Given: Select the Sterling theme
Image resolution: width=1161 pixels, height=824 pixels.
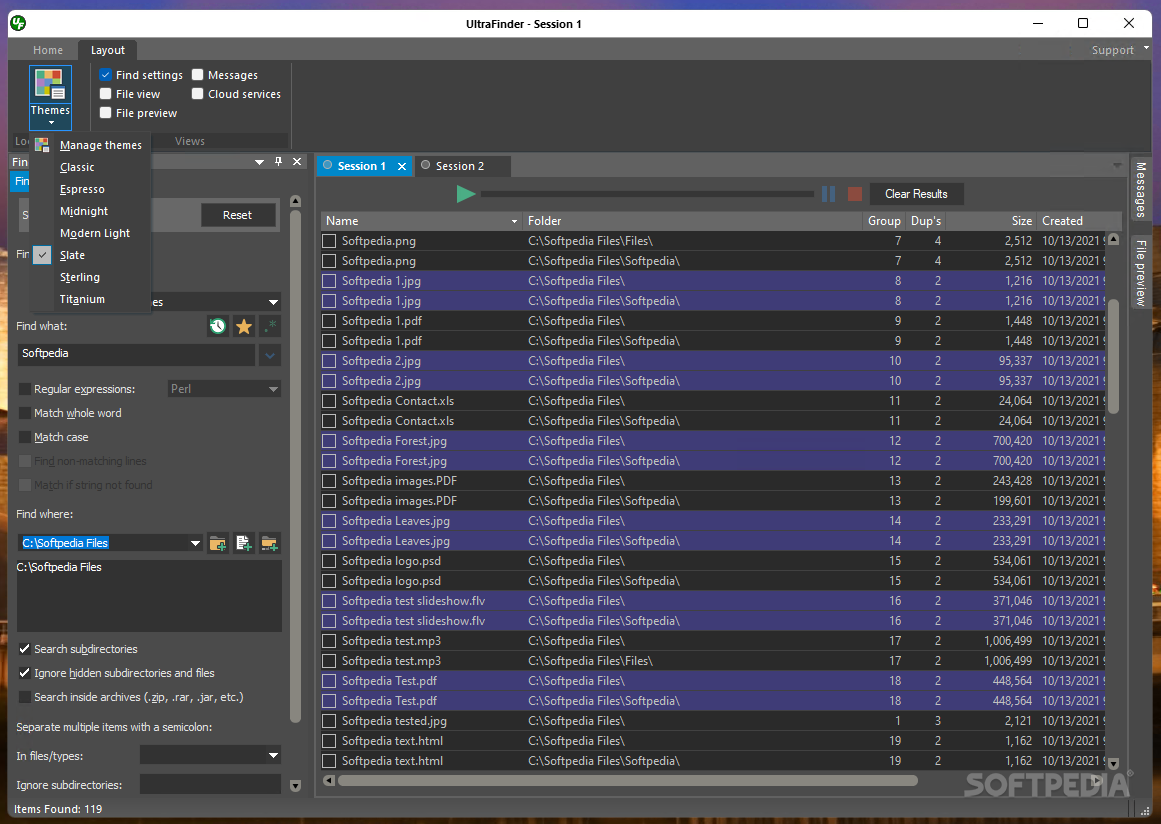Looking at the screenshot, I should pyautogui.click(x=80, y=277).
